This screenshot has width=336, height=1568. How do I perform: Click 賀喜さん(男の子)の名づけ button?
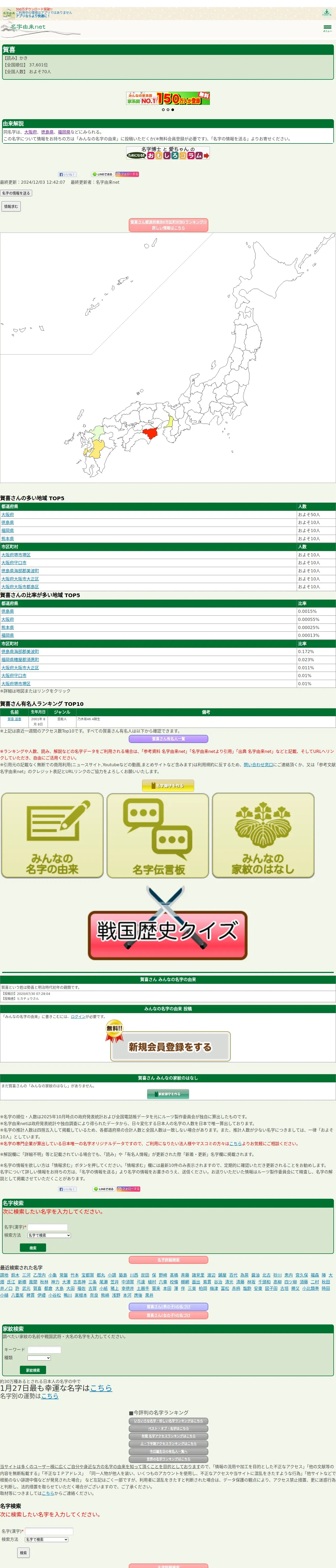[x=168, y=1307]
